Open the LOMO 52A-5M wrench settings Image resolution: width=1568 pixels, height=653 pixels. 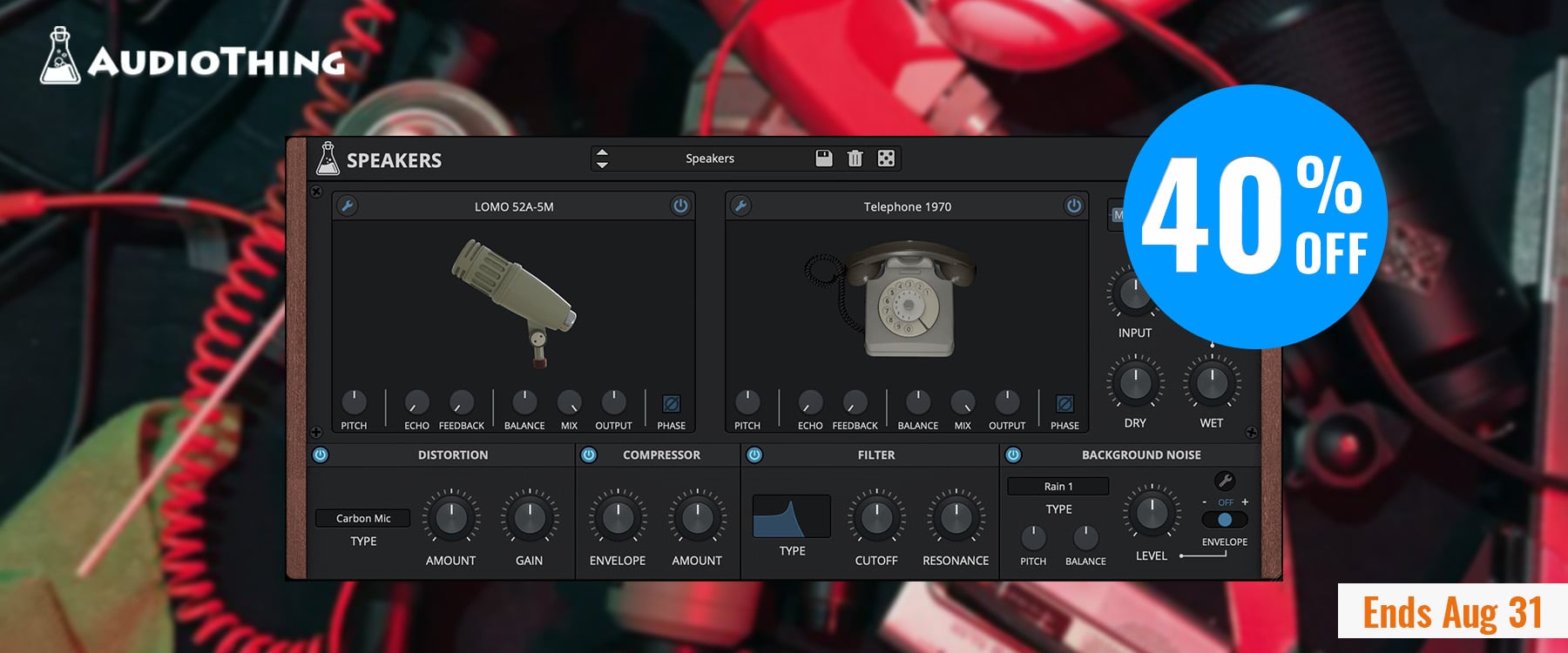(347, 206)
